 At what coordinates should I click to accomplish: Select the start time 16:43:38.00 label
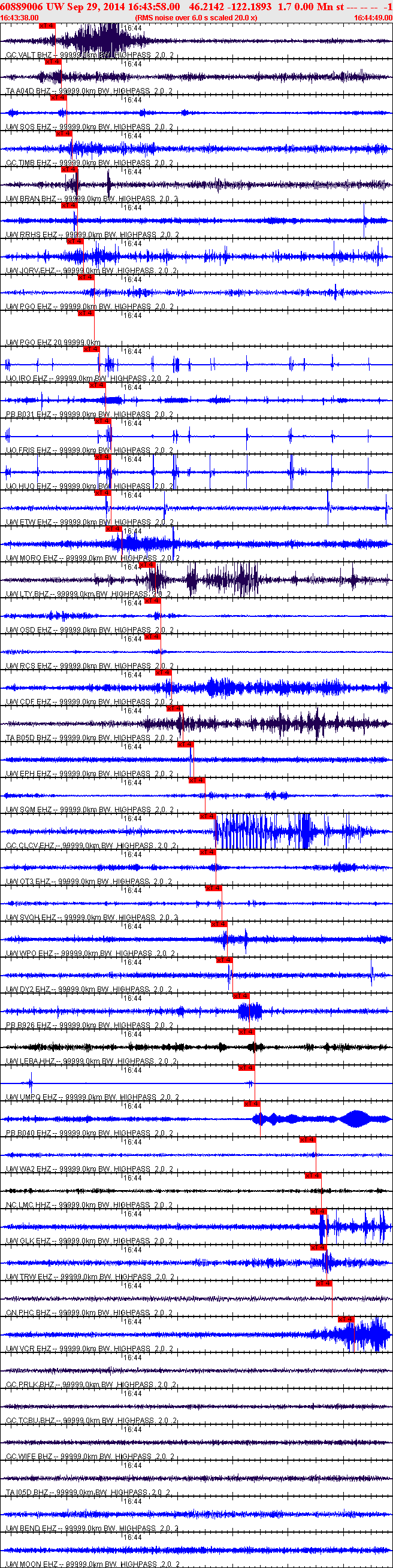tap(20, 17)
